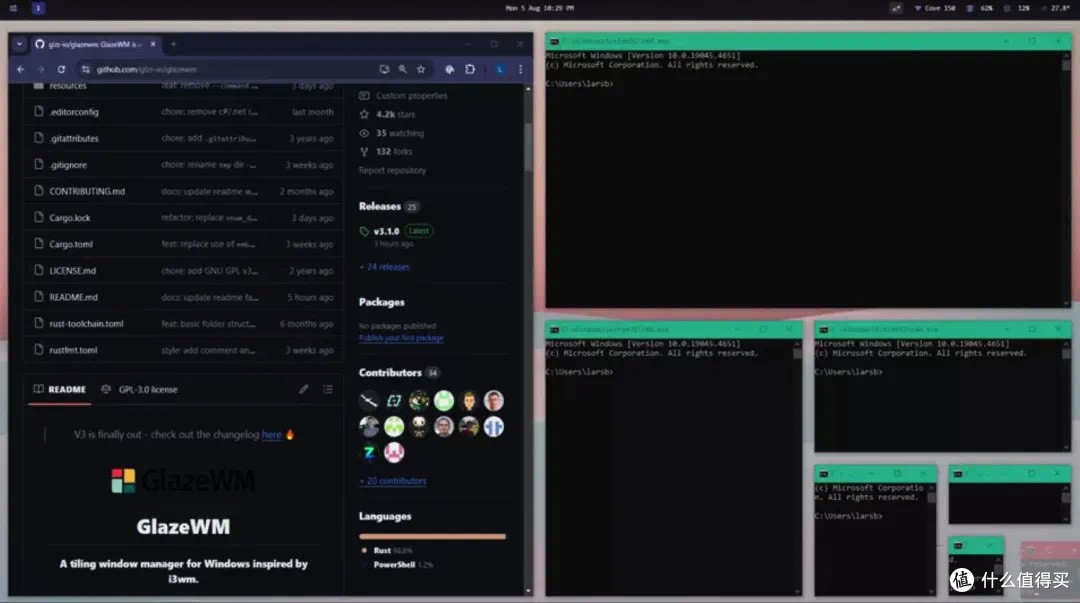Open the .gitignore file
This screenshot has width=1080, height=603.
tap(68, 165)
